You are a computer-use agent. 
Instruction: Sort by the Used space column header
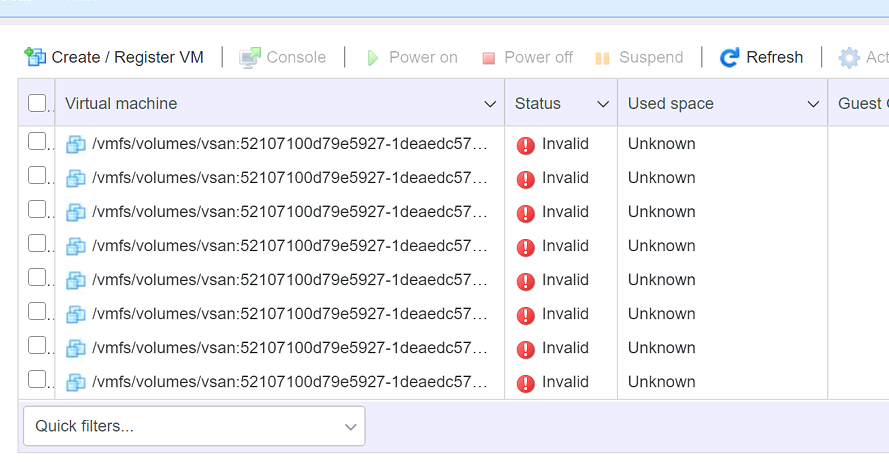pos(671,104)
